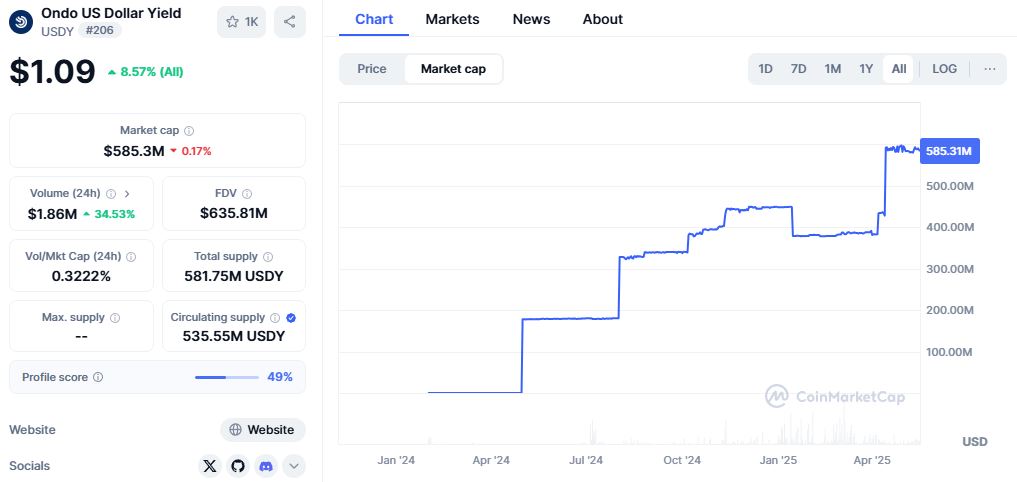Click the info icon beside Volume (24h)

[111, 193]
